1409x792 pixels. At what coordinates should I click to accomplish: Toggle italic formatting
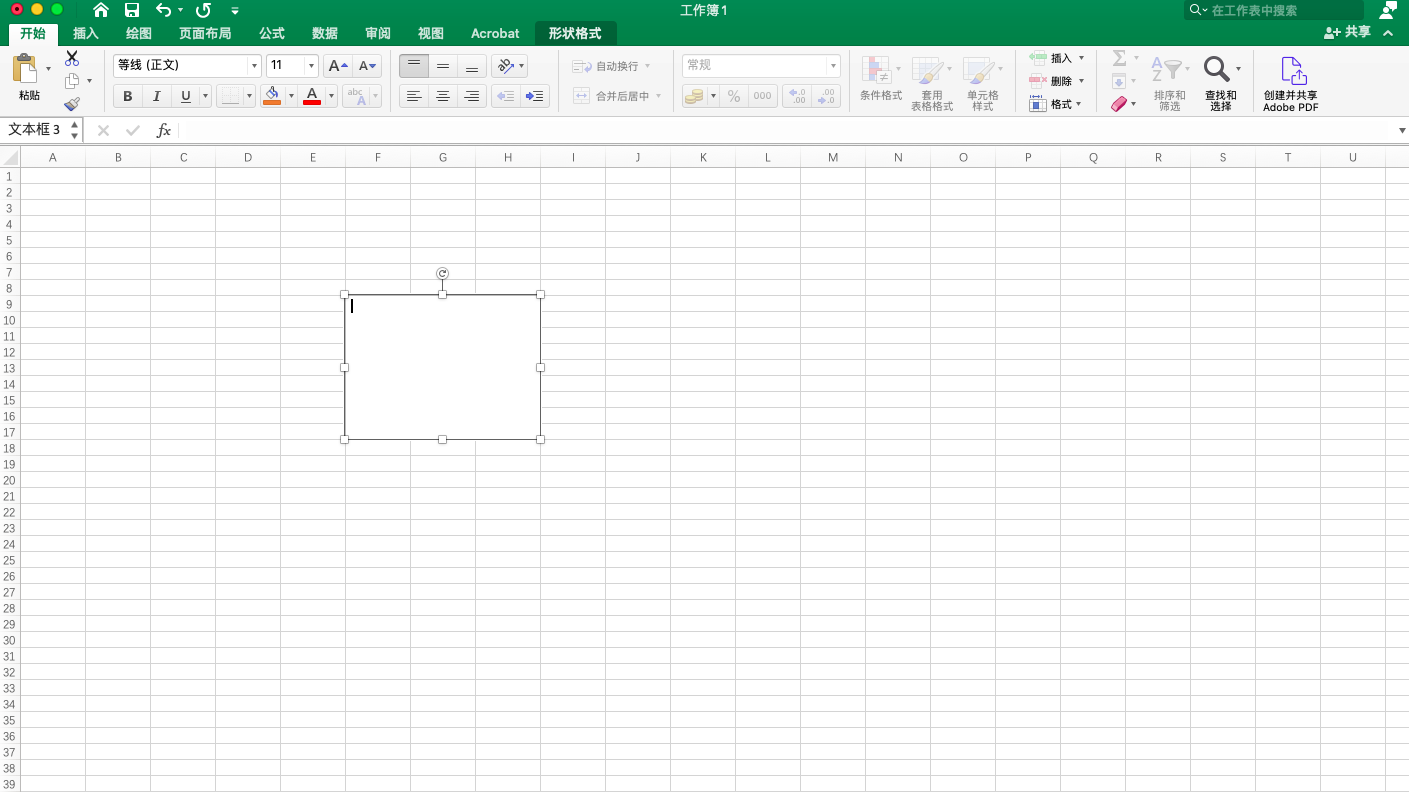coord(156,96)
